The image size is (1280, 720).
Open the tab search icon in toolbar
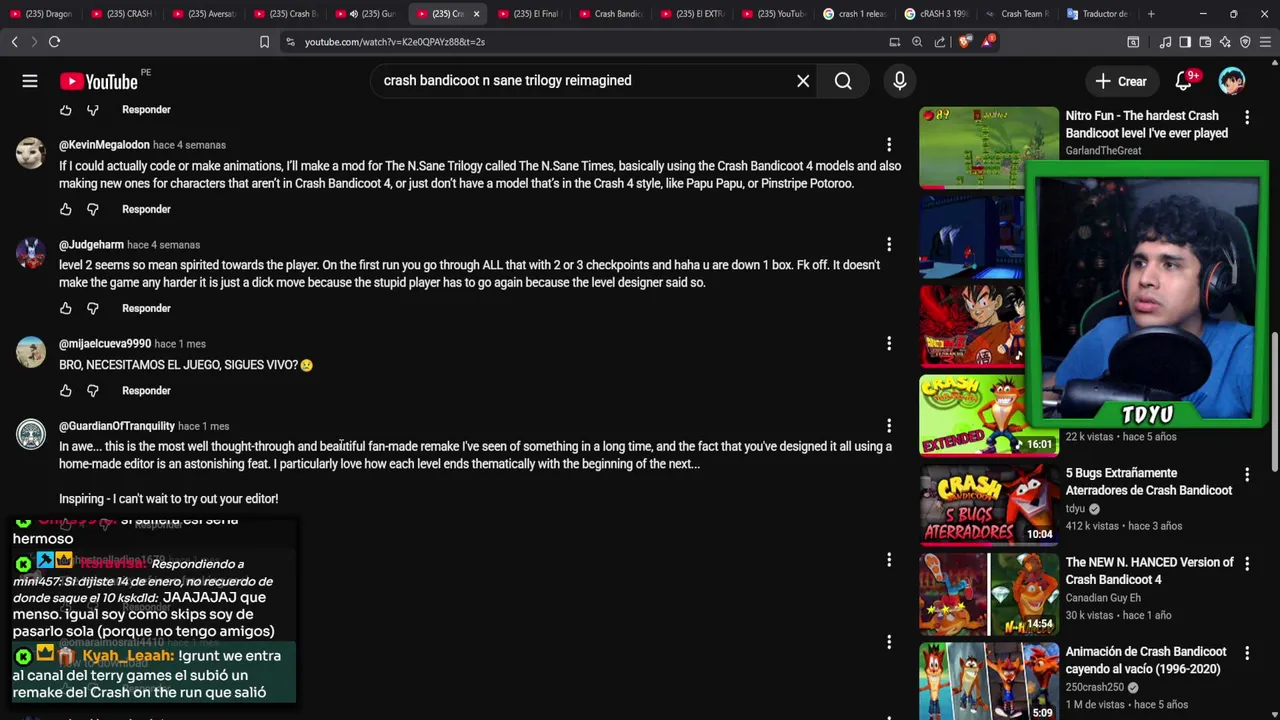pyautogui.click(x=1133, y=42)
